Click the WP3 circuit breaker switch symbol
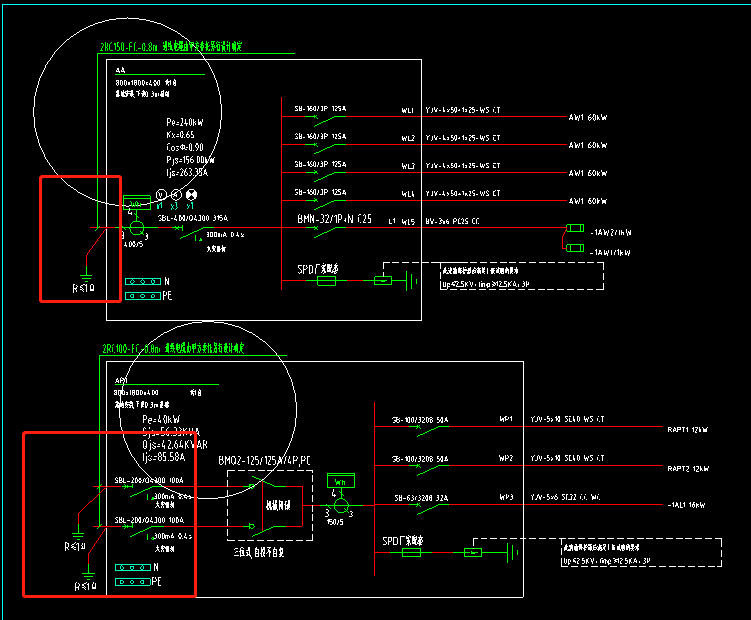Image resolution: width=751 pixels, height=620 pixels. pyautogui.click(x=431, y=508)
